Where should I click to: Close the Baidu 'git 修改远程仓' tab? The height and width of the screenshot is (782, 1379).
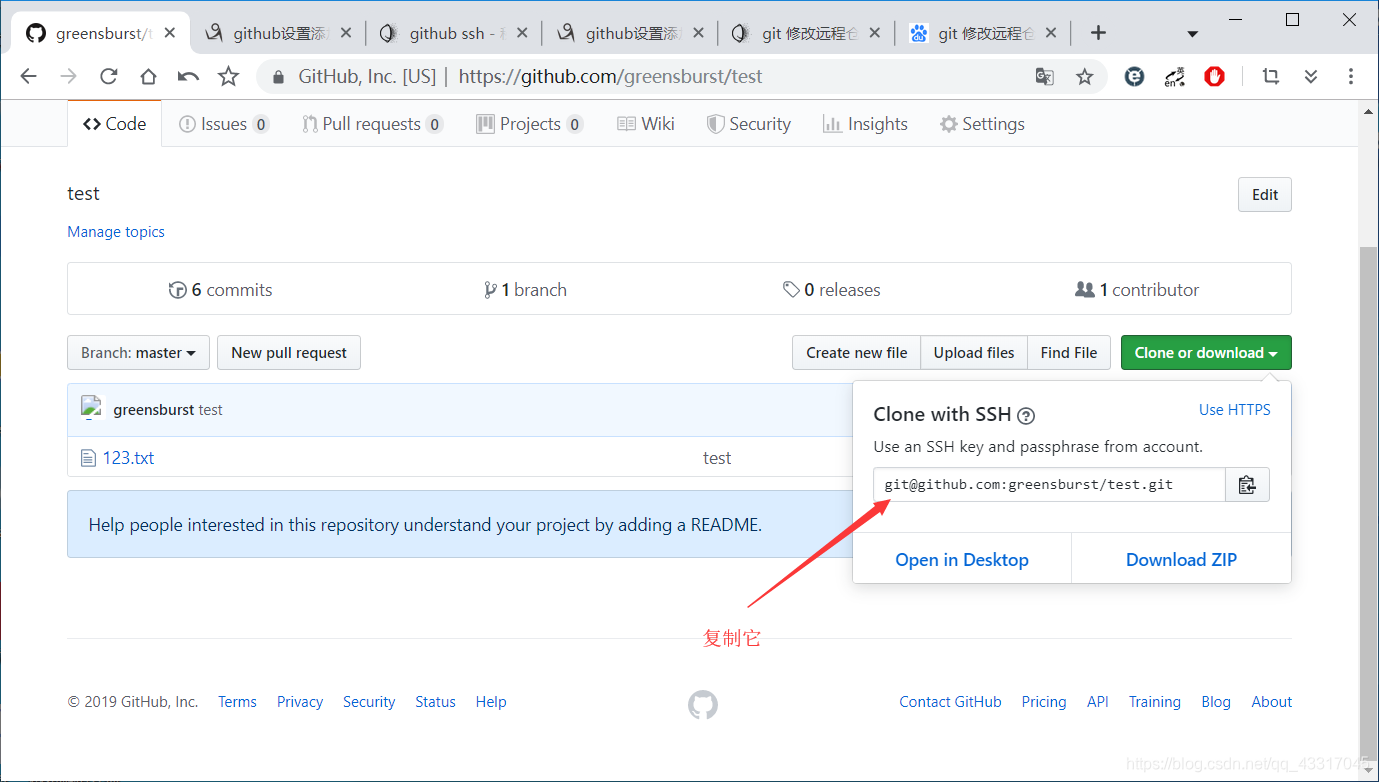1050,33
